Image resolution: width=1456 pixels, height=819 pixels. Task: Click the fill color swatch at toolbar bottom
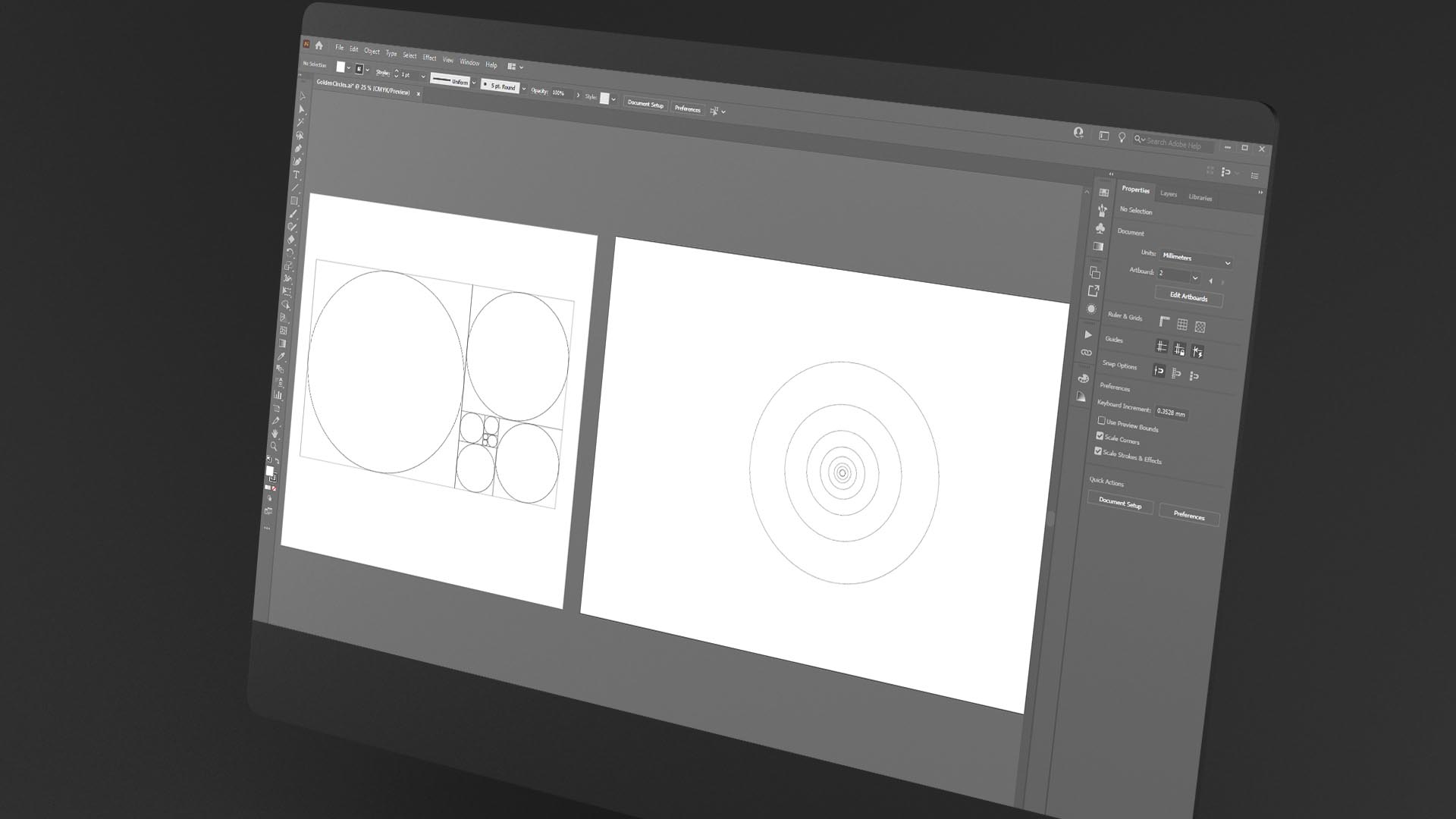click(x=270, y=469)
